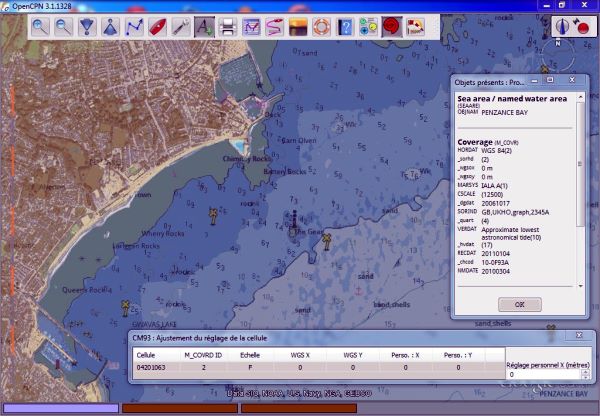
Task: Open the About/Help question mark icon
Action: (345, 27)
